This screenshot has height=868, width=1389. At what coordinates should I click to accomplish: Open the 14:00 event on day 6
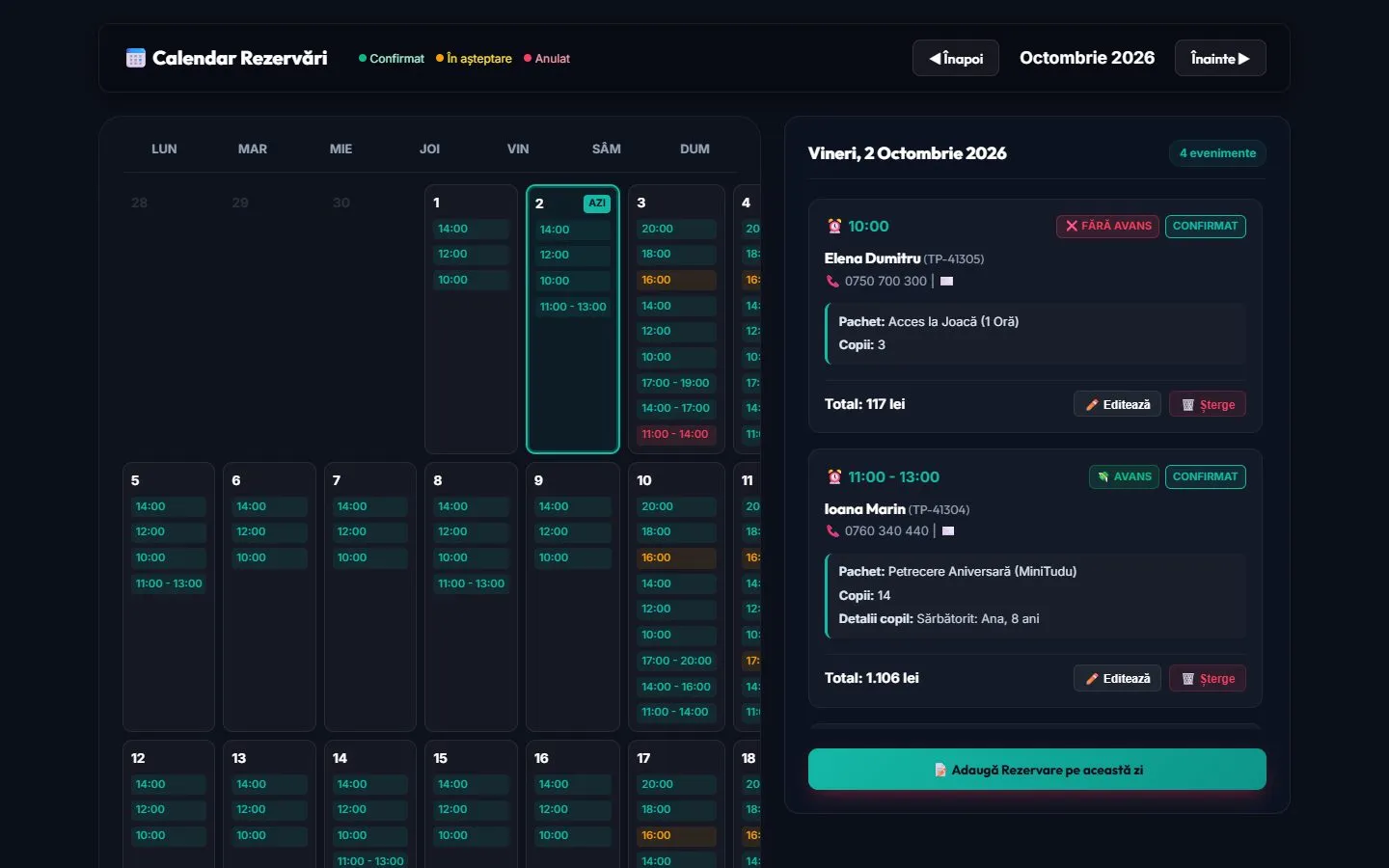coord(270,506)
